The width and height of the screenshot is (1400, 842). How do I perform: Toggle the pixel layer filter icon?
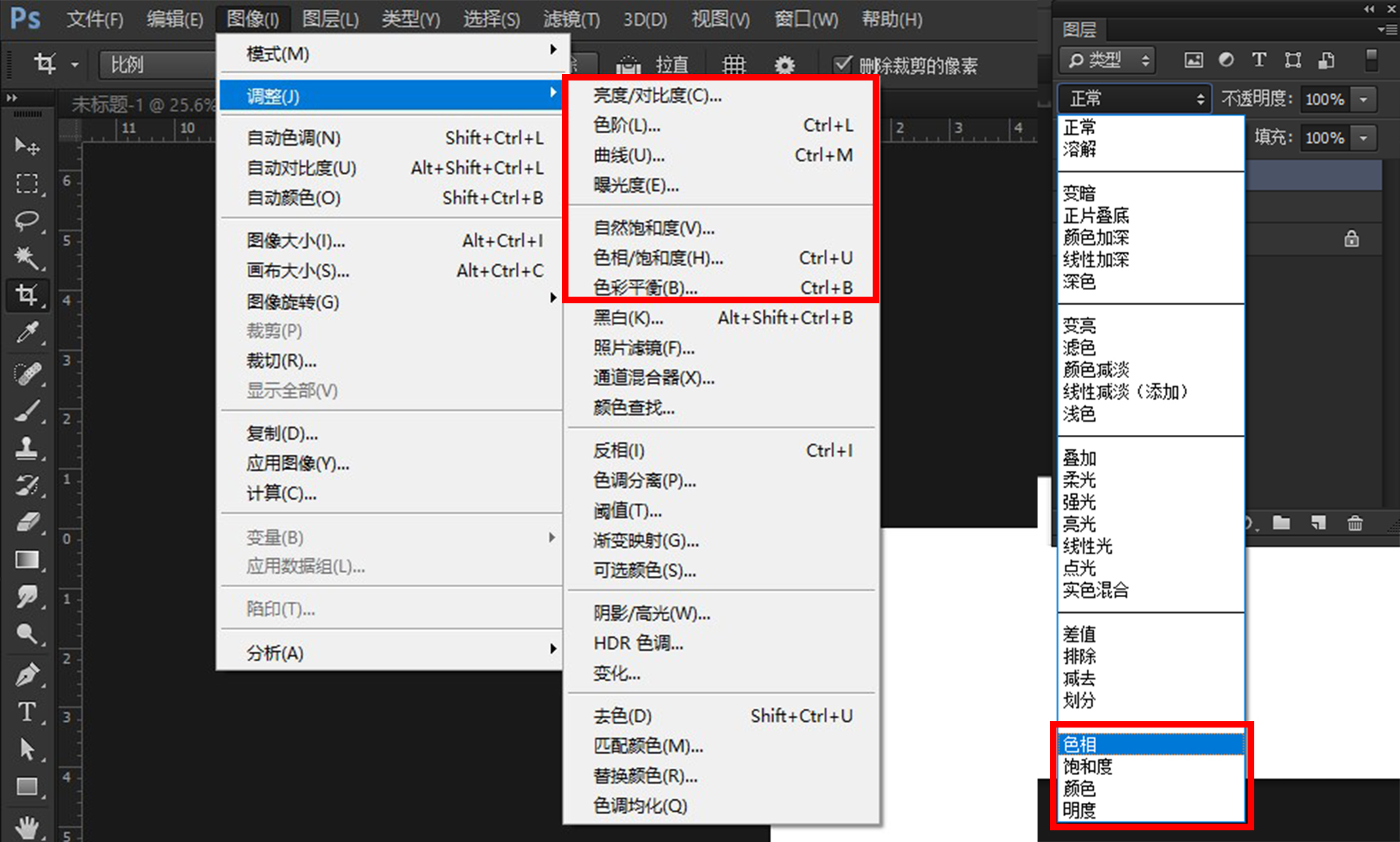1193,59
